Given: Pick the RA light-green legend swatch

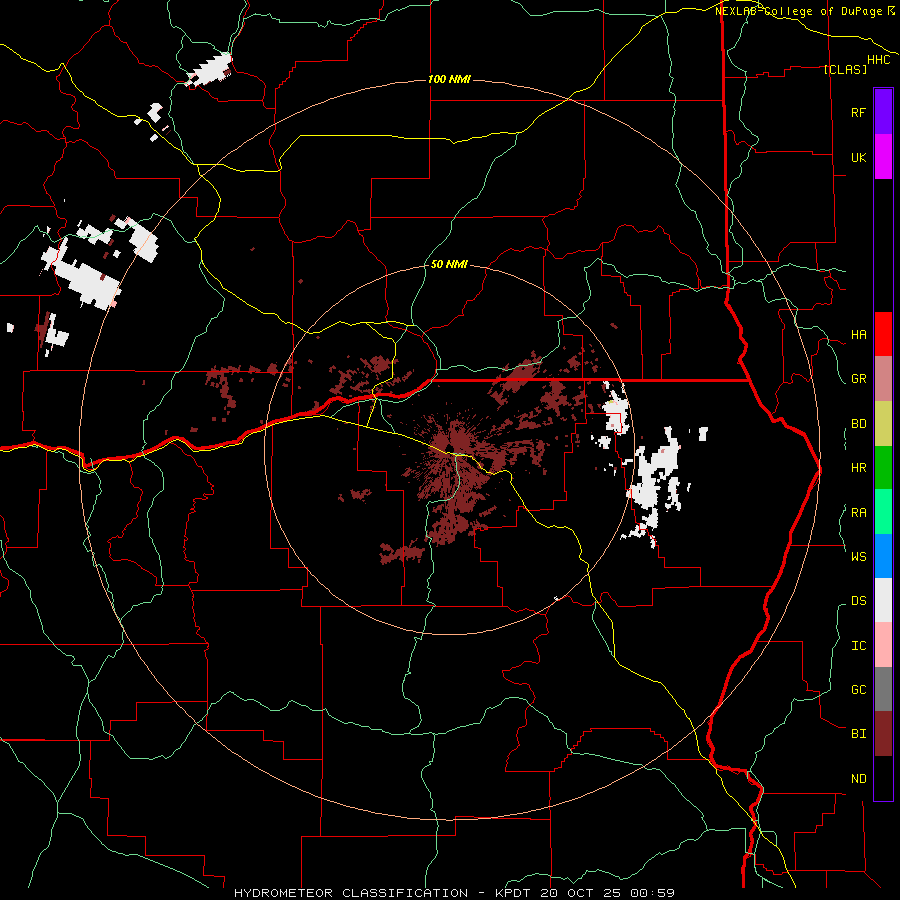Looking at the screenshot, I should pyautogui.click(x=883, y=512).
